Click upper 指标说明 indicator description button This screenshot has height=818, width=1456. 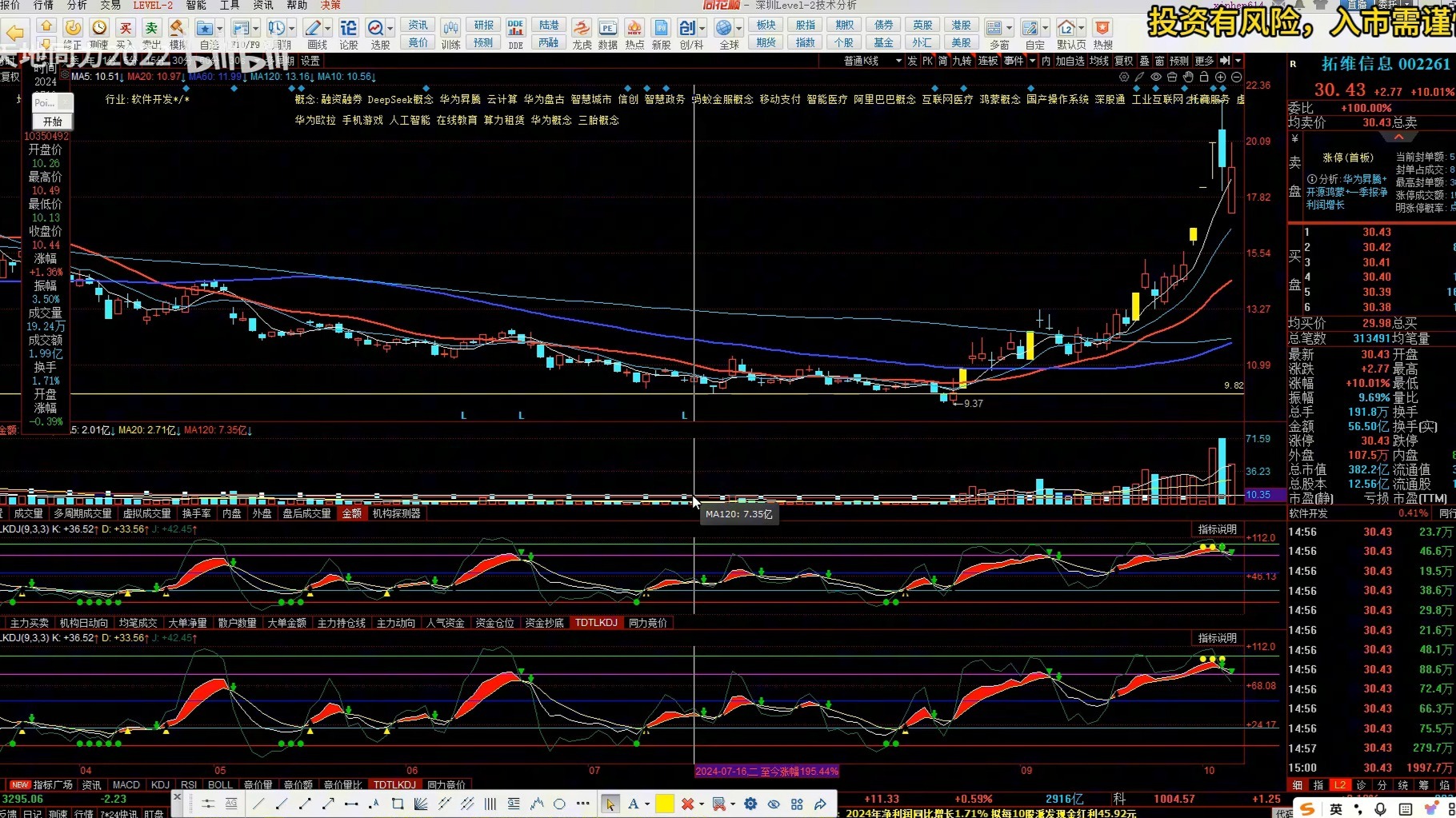point(1218,529)
